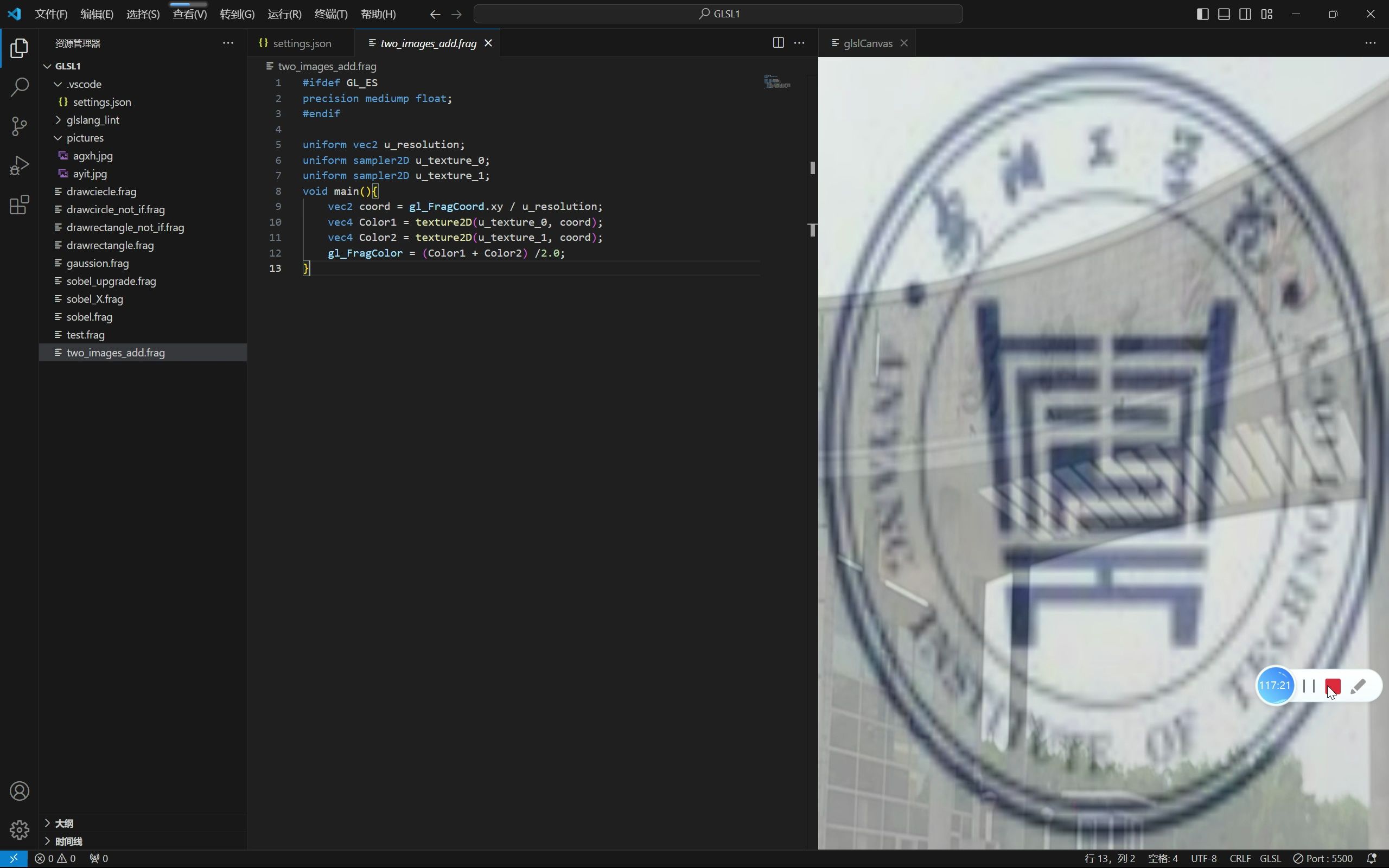Open Explorer views and more actions
Image resolution: width=1389 pixels, height=868 pixels.
(228, 43)
